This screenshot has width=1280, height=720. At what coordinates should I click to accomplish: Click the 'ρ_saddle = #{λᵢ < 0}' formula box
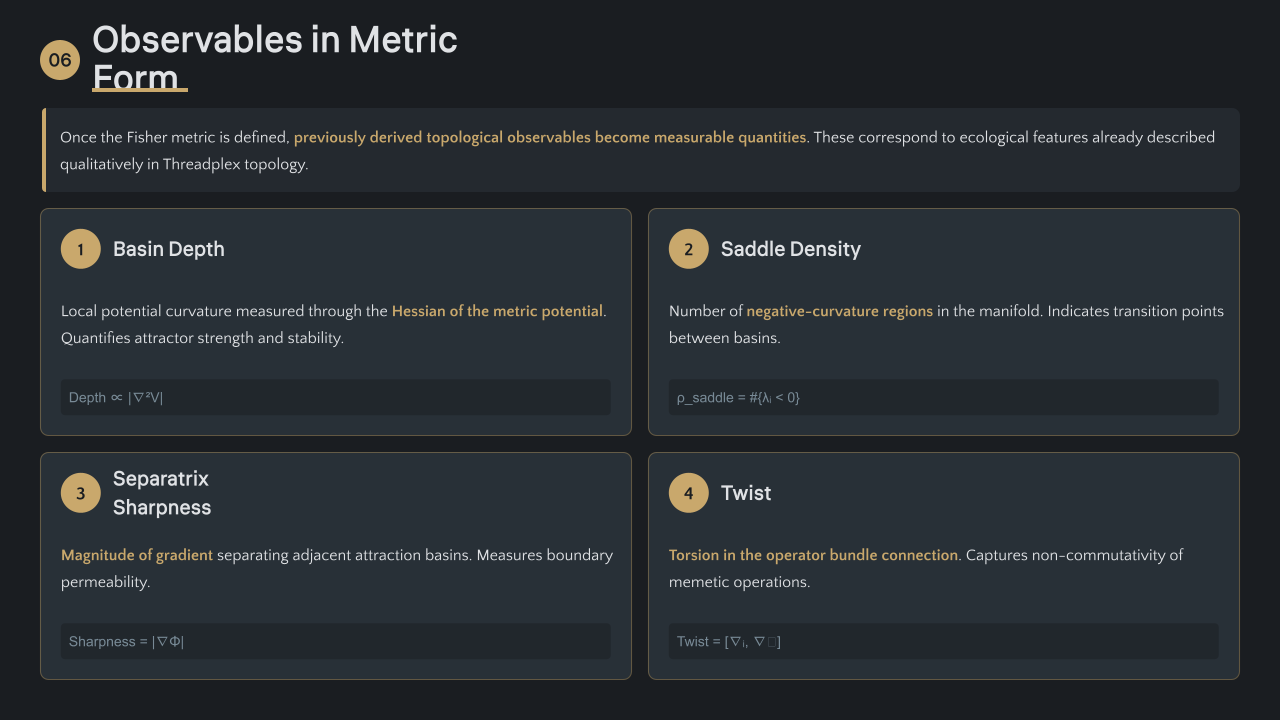(943, 397)
